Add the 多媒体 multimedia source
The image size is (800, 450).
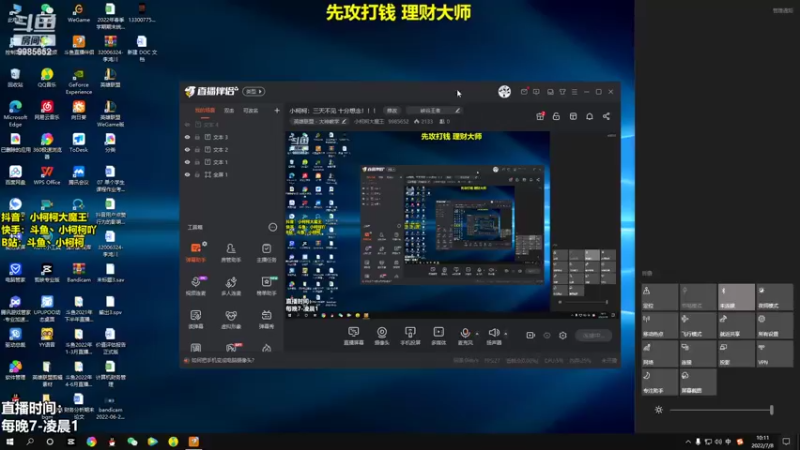click(438, 336)
